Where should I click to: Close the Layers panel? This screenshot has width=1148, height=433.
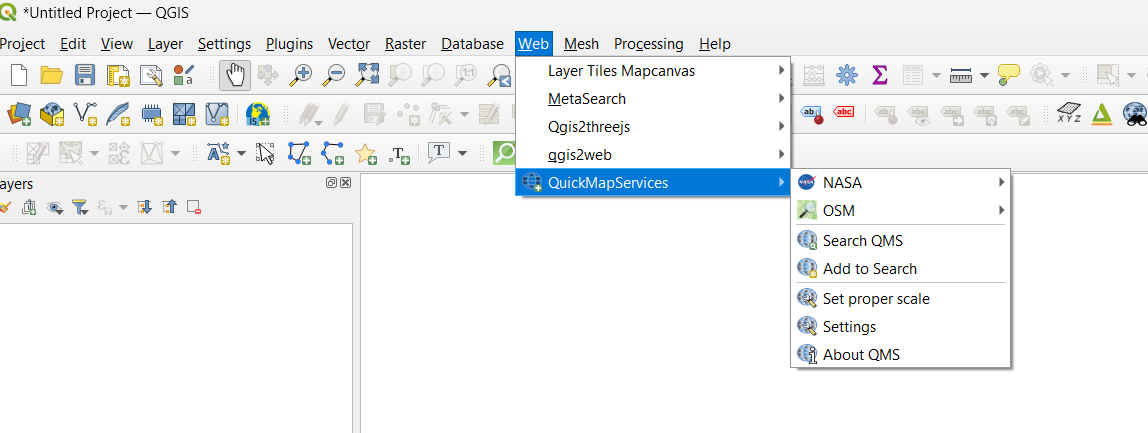[x=346, y=182]
